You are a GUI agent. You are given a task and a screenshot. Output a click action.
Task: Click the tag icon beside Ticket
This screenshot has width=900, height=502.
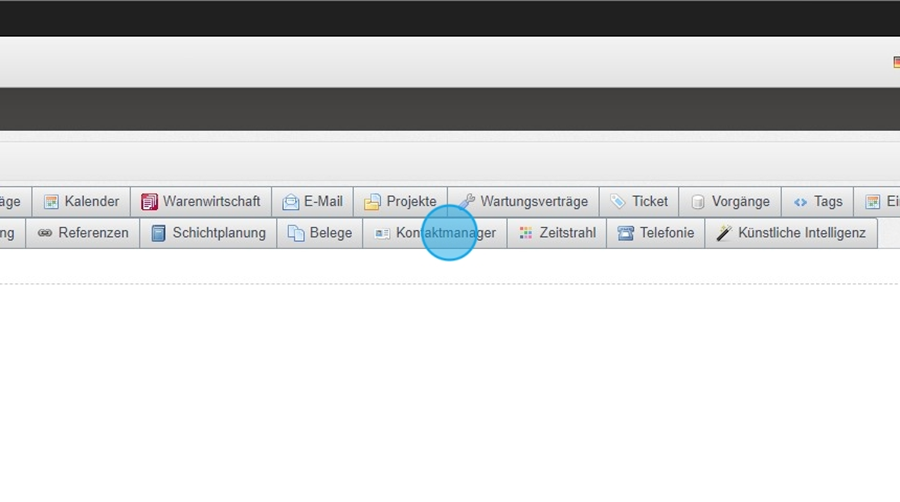pyautogui.click(x=618, y=202)
